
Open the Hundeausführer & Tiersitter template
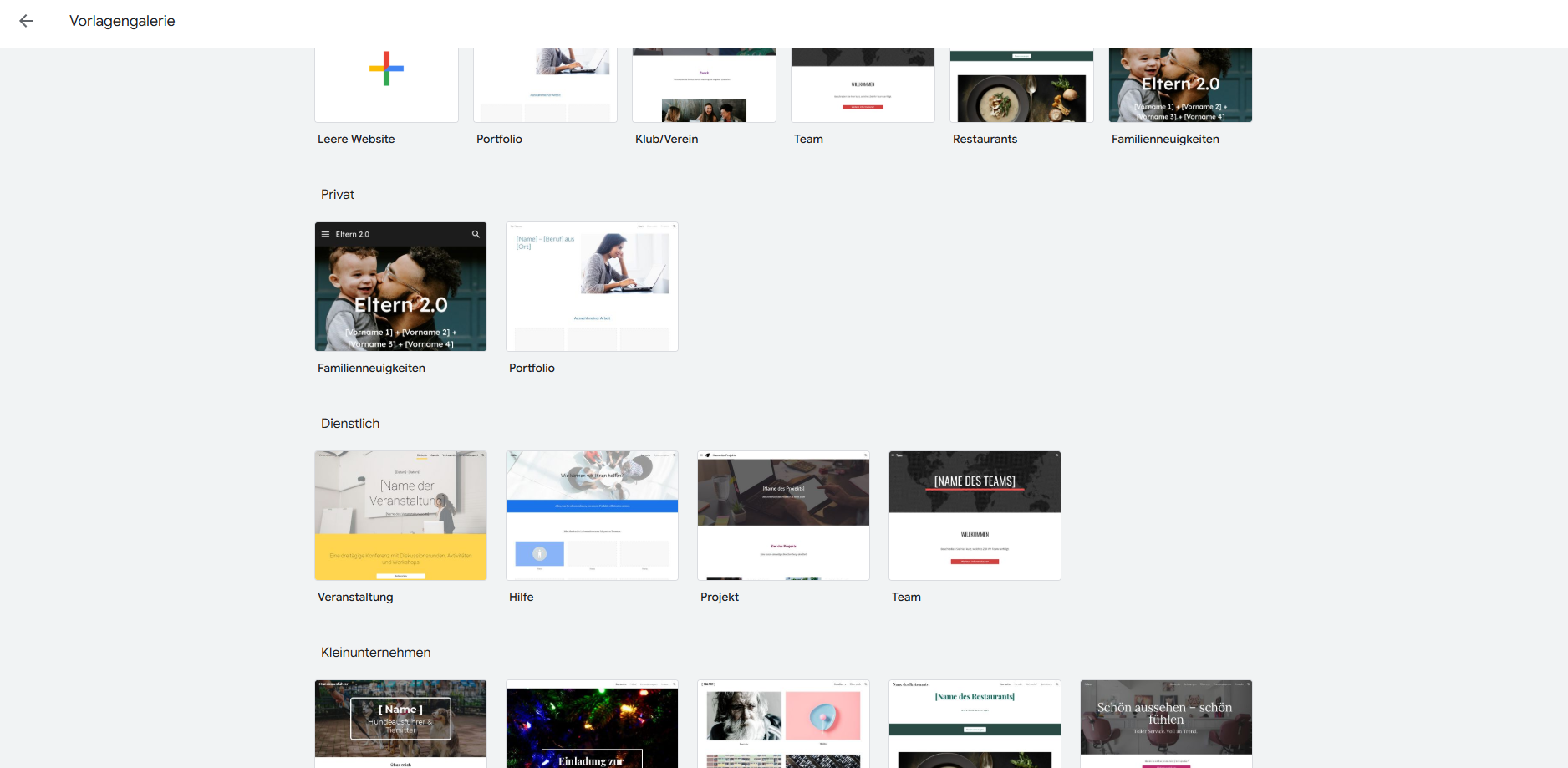(400, 724)
